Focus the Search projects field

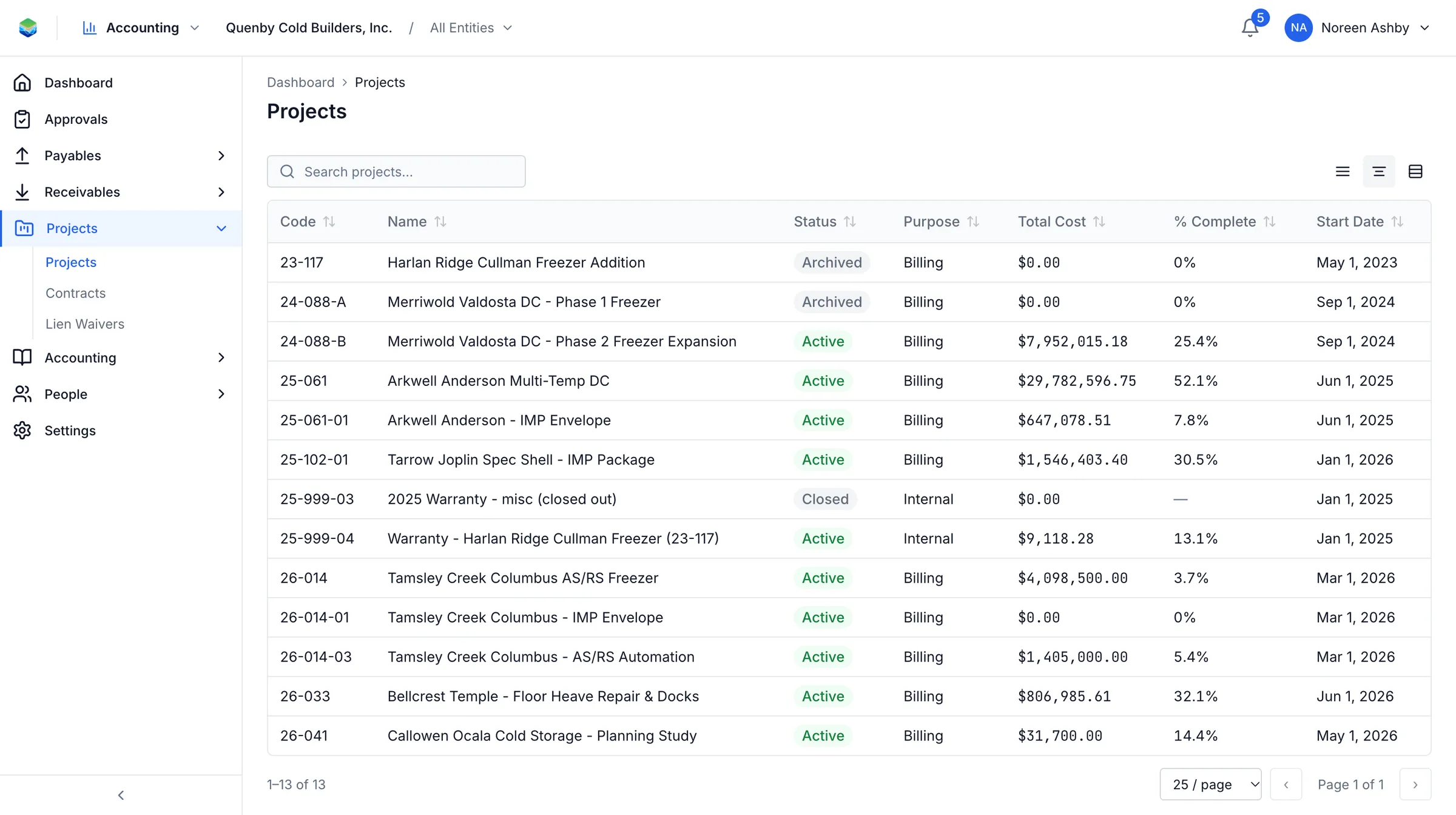pyautogui.click(x=396, y=171)
